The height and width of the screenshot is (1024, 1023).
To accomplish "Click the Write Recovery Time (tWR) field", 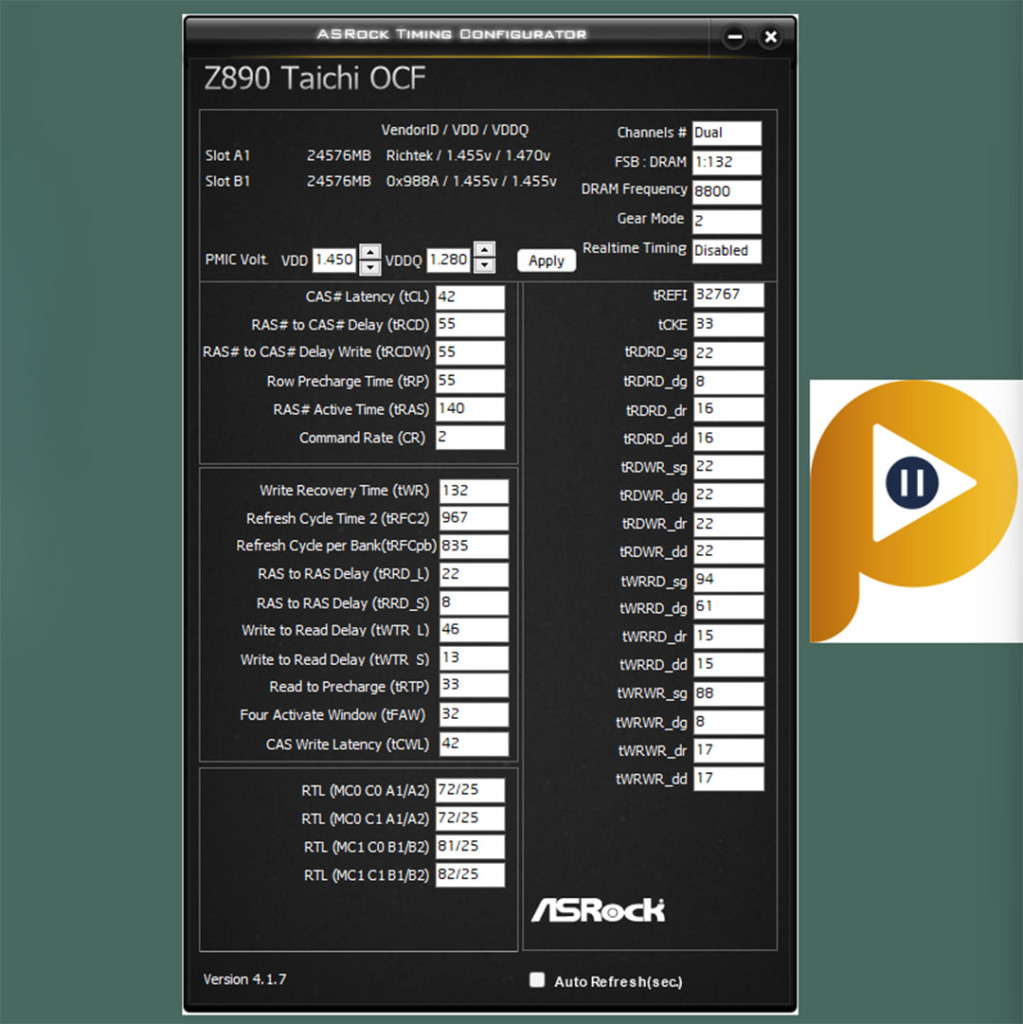I will (474, 491).
